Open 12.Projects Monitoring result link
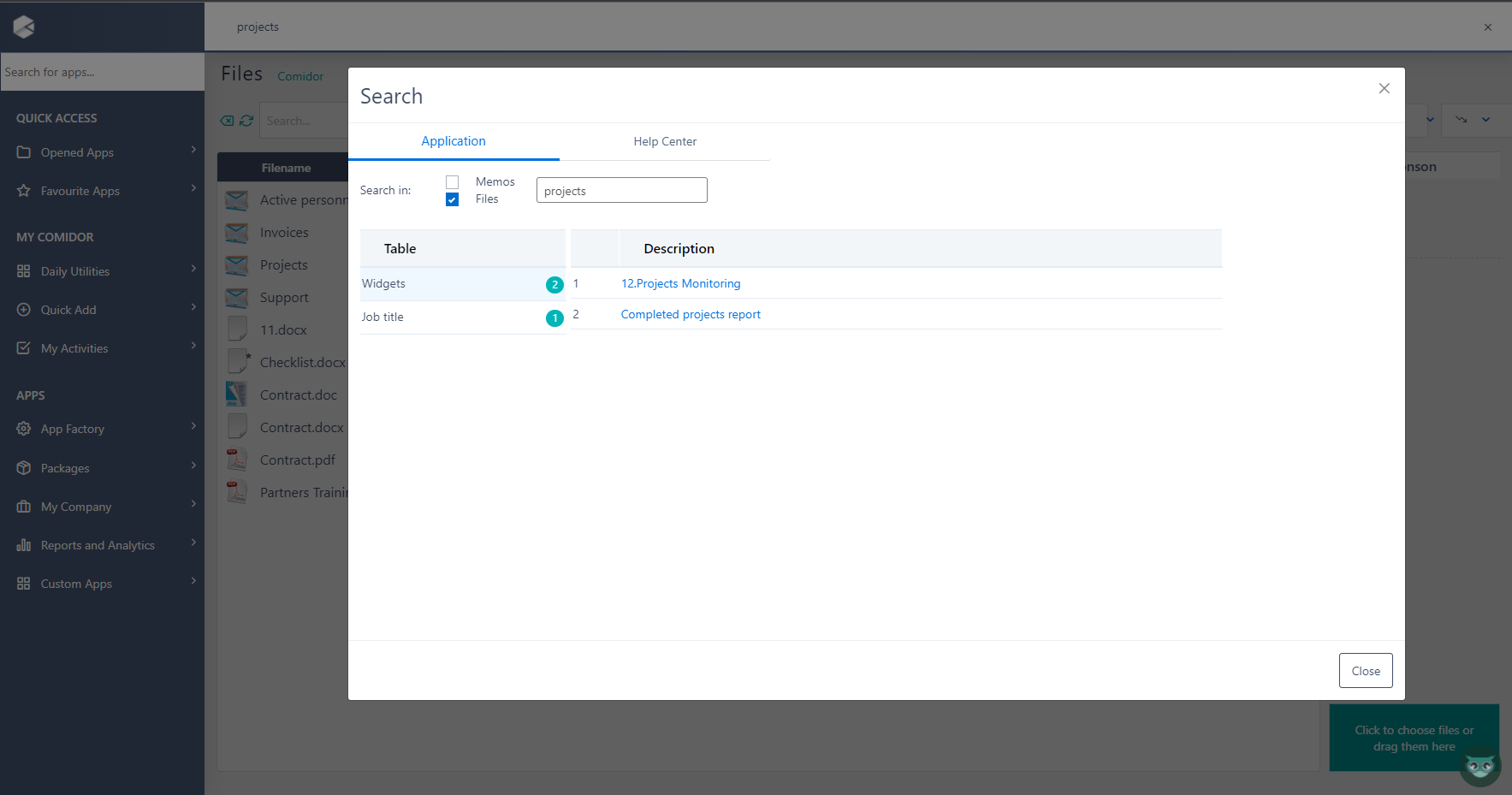Viewport: 1512px width, 795px height. click(x=681, y=283)
